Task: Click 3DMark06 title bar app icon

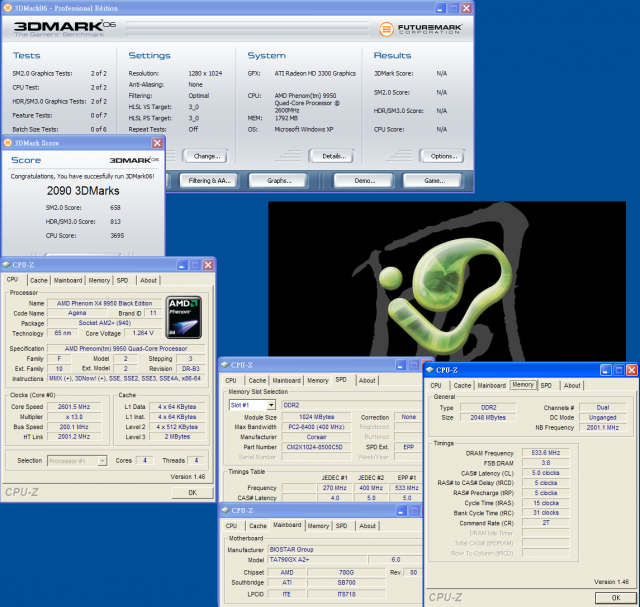Action: (7, 8)
